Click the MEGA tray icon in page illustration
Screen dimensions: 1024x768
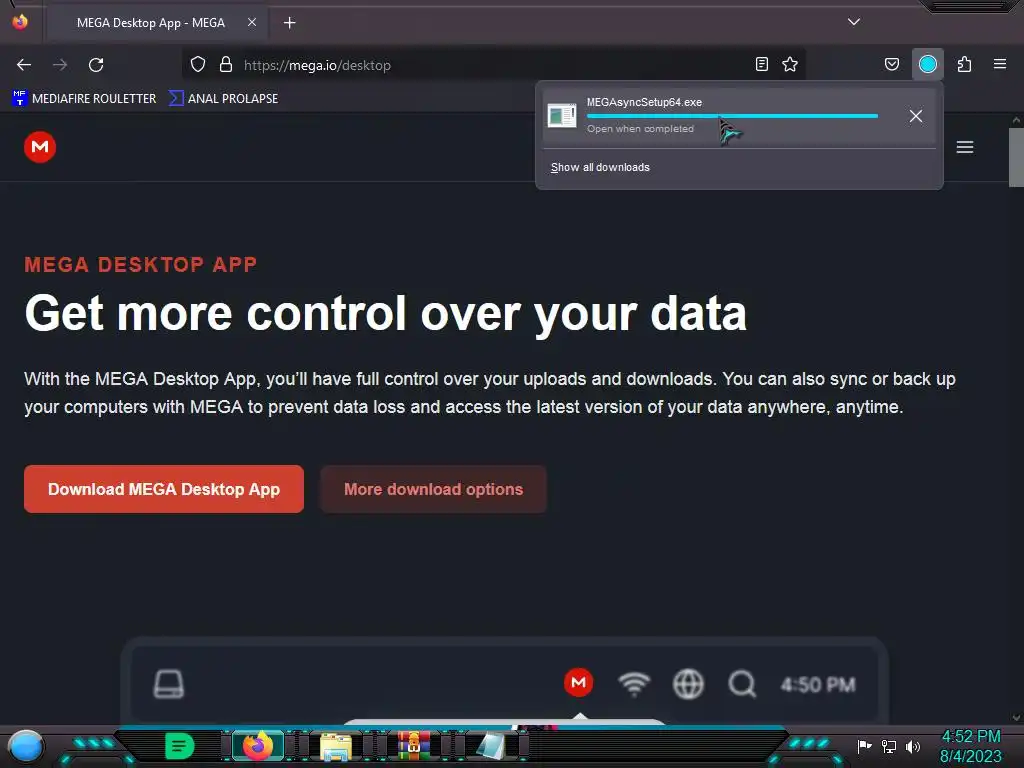(578, 683)
